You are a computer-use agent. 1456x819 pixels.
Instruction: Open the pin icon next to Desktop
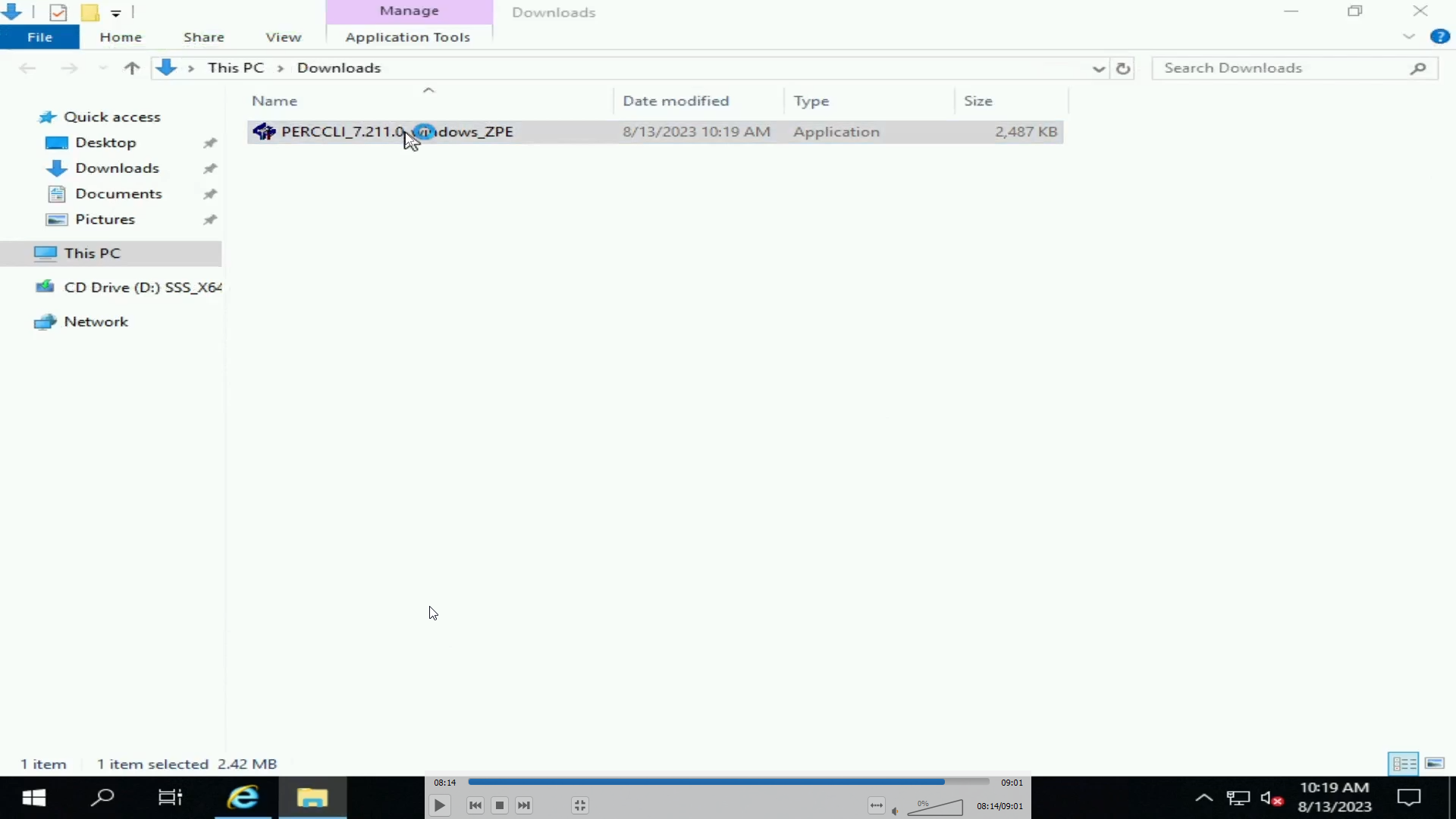(x=210, y=142)
